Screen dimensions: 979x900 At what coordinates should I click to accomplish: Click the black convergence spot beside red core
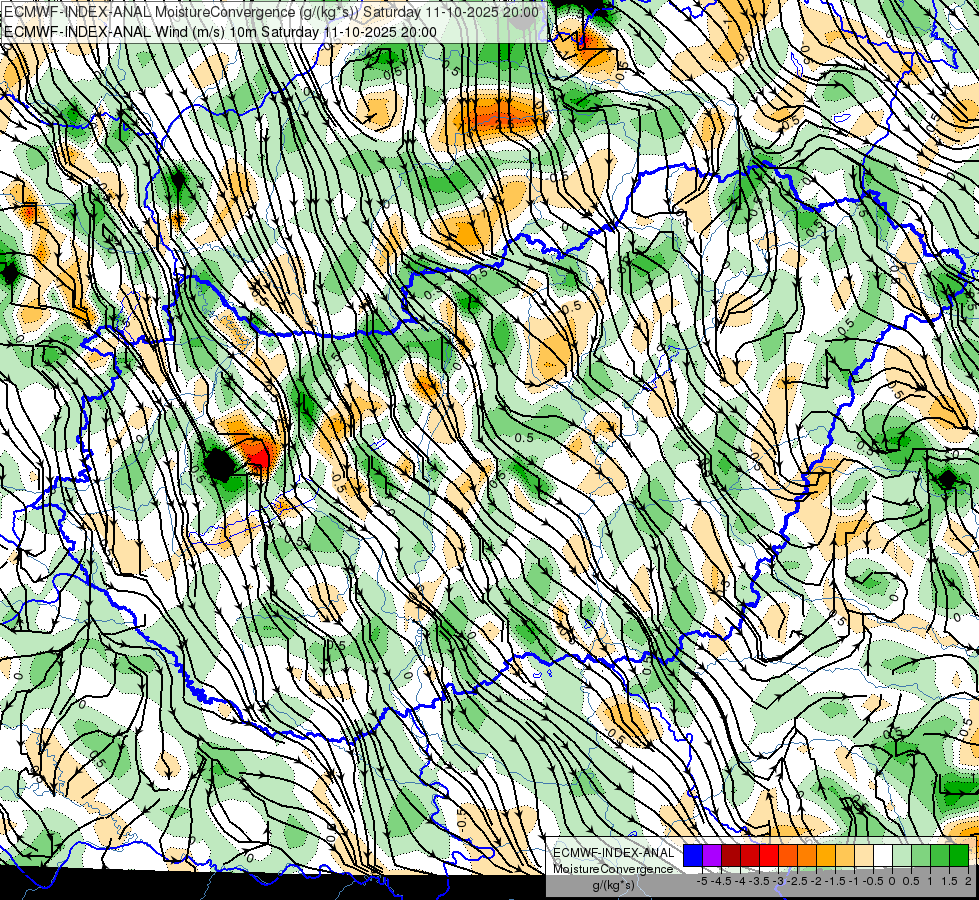(x=219, y=465)
